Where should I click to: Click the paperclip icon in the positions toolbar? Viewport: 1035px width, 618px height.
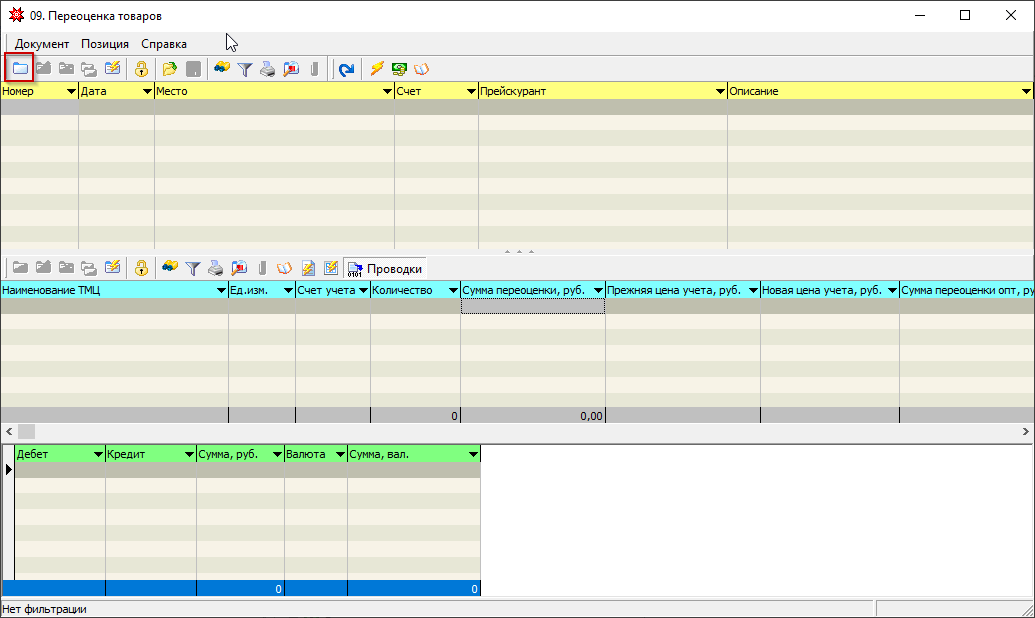pyautogui.click(x=261, y=268)
